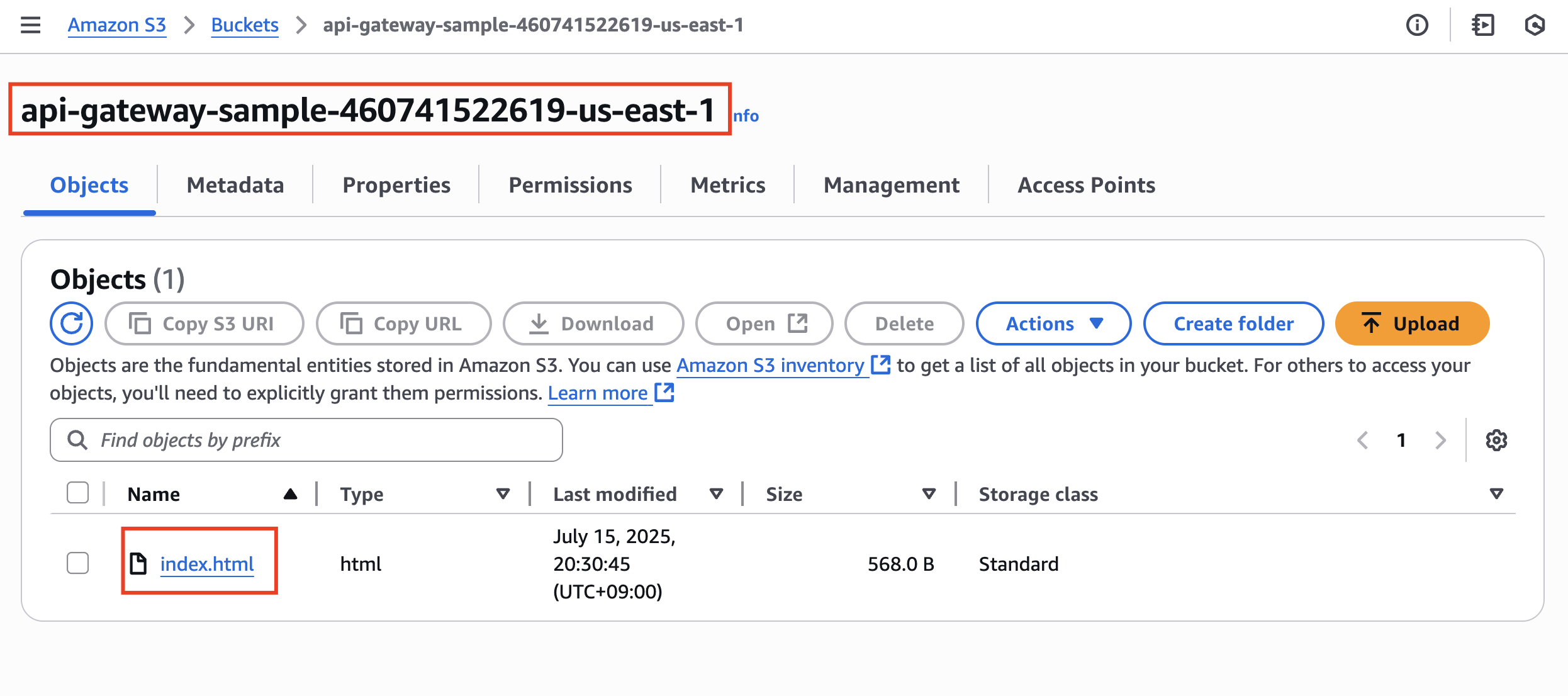Expand the Actions dropdown
The image size is (1568, 696).
click(x=1053, y=323)
